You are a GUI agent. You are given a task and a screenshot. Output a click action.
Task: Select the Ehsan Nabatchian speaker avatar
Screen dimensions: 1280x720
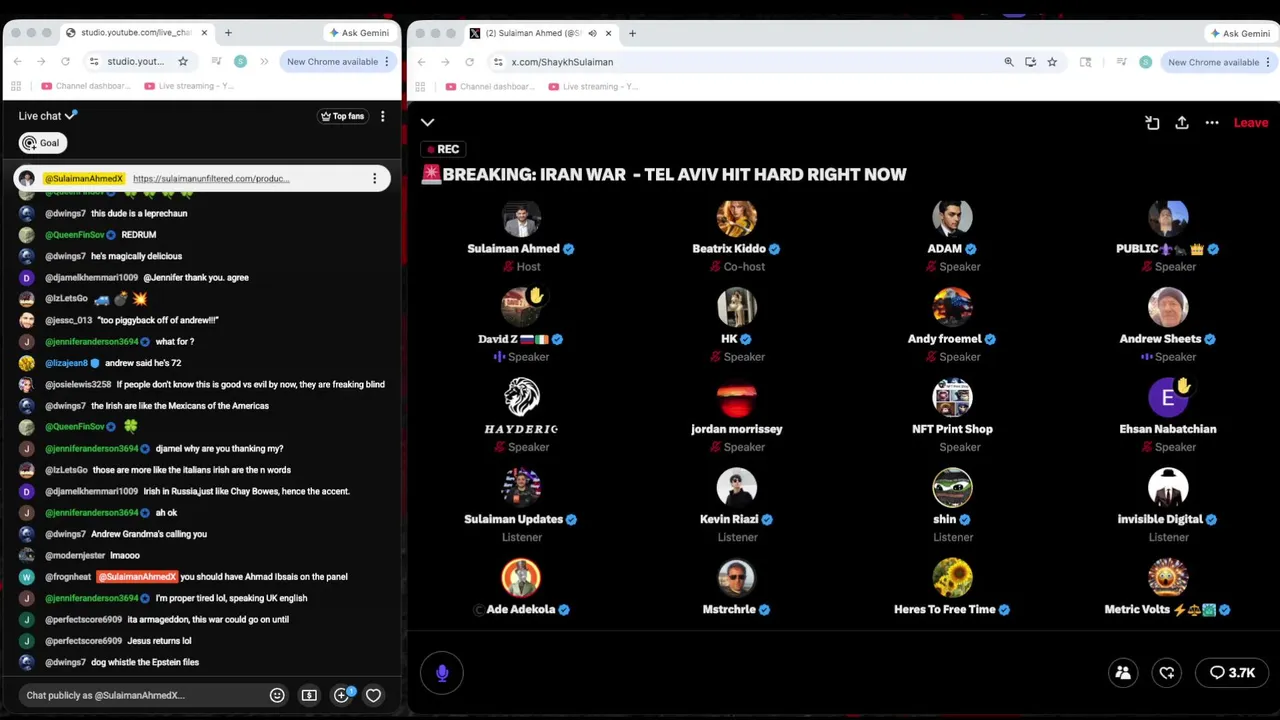coord(1168,397)
